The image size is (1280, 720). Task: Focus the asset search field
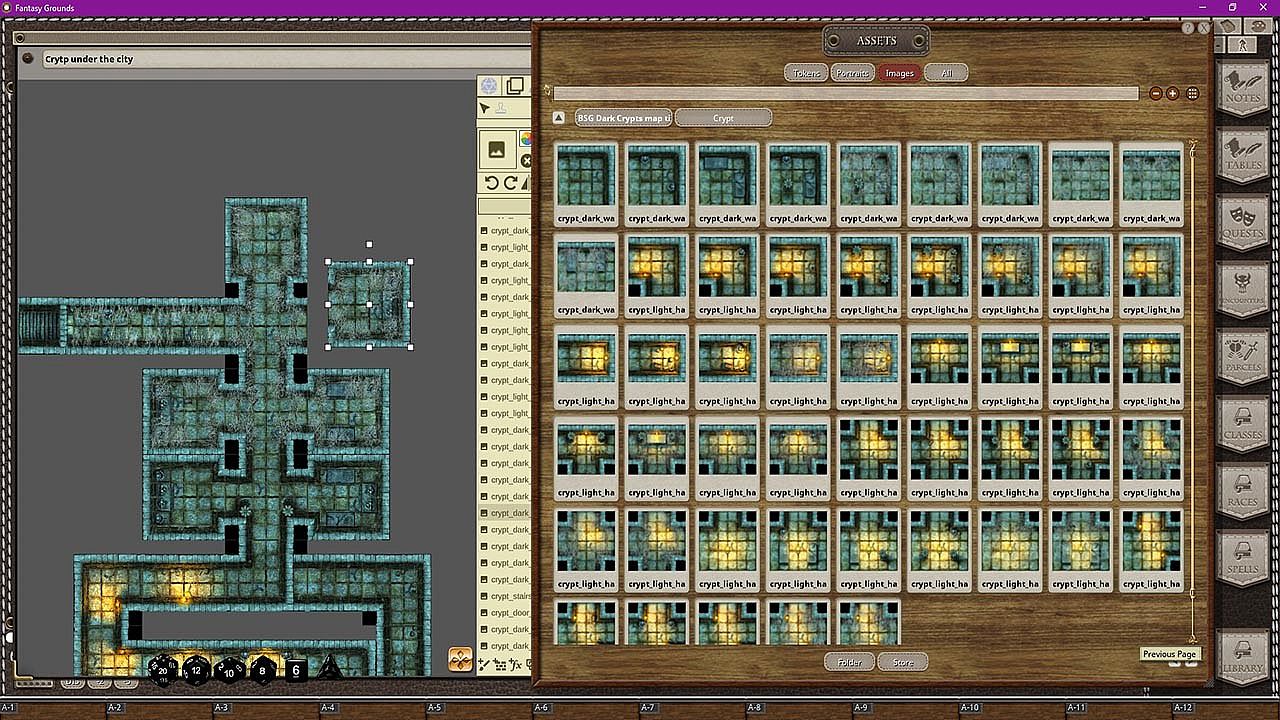point(846,93)
